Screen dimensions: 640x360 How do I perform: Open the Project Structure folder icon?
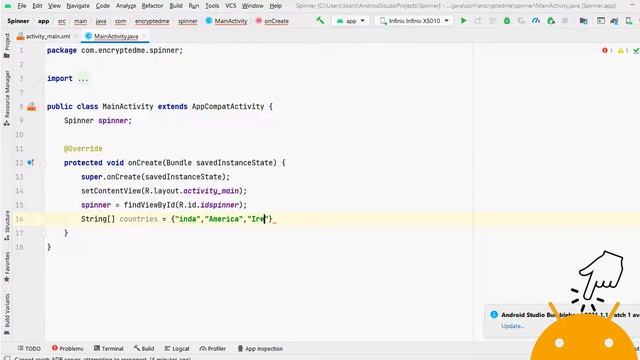(583, 20)
